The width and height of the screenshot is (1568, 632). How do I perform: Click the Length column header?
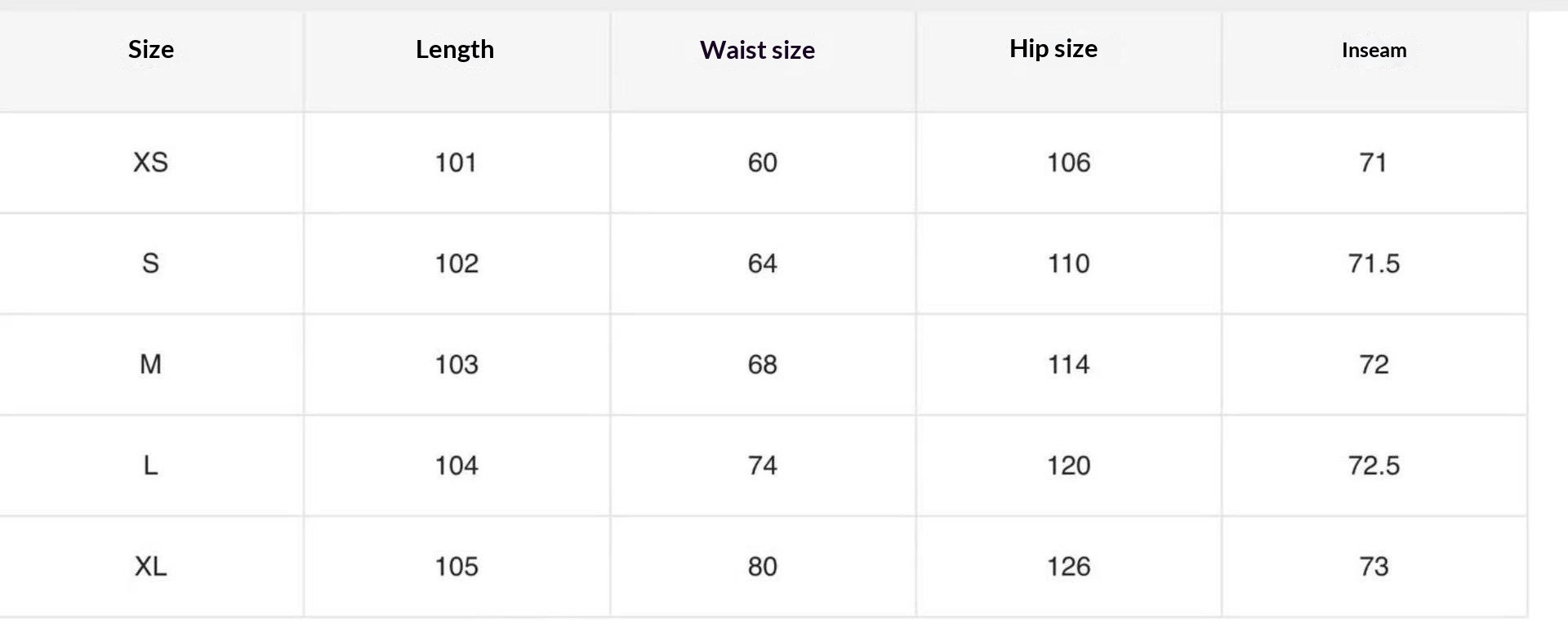(x=455, y=50)
